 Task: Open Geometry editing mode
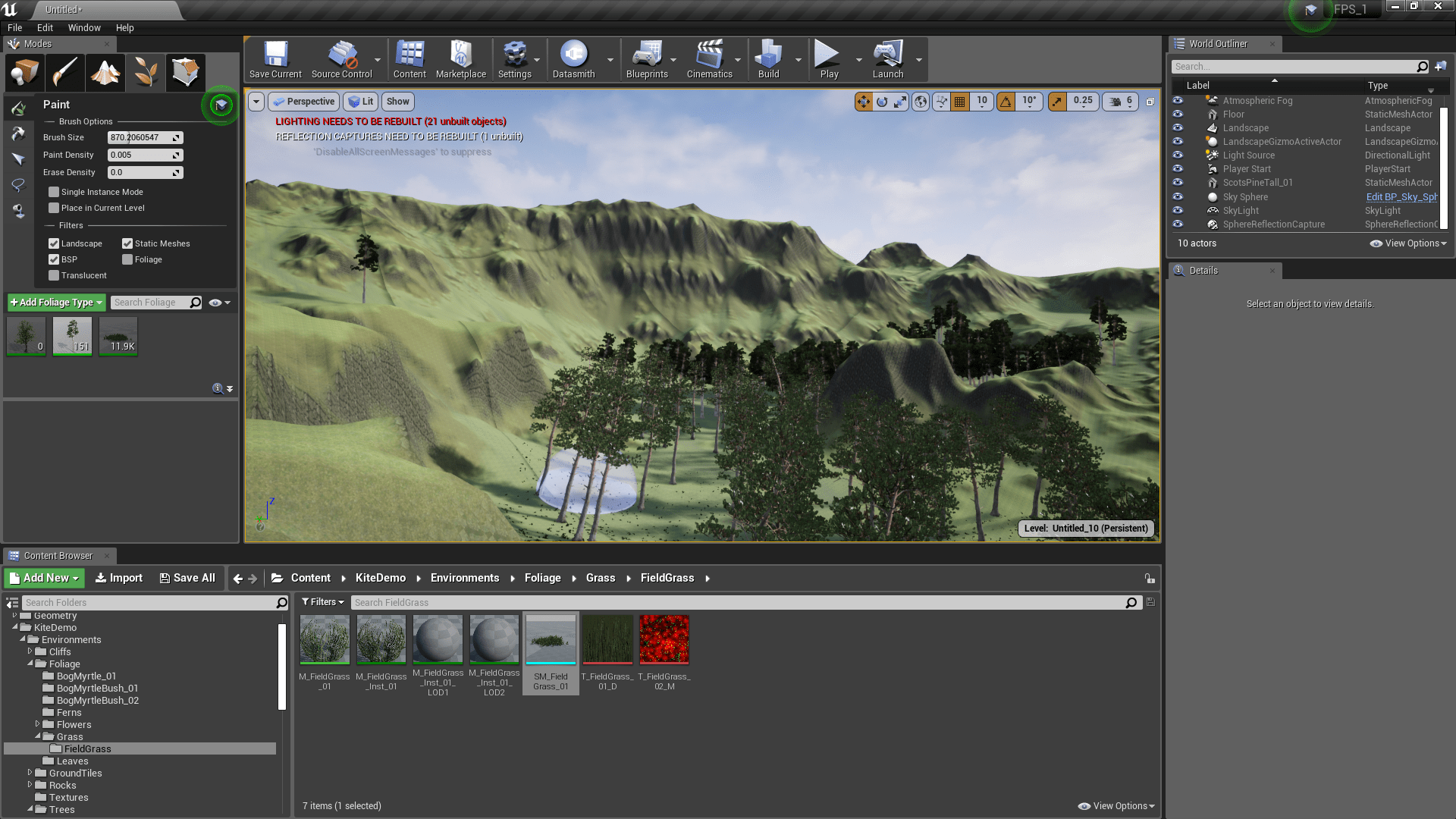pos(186,72)
